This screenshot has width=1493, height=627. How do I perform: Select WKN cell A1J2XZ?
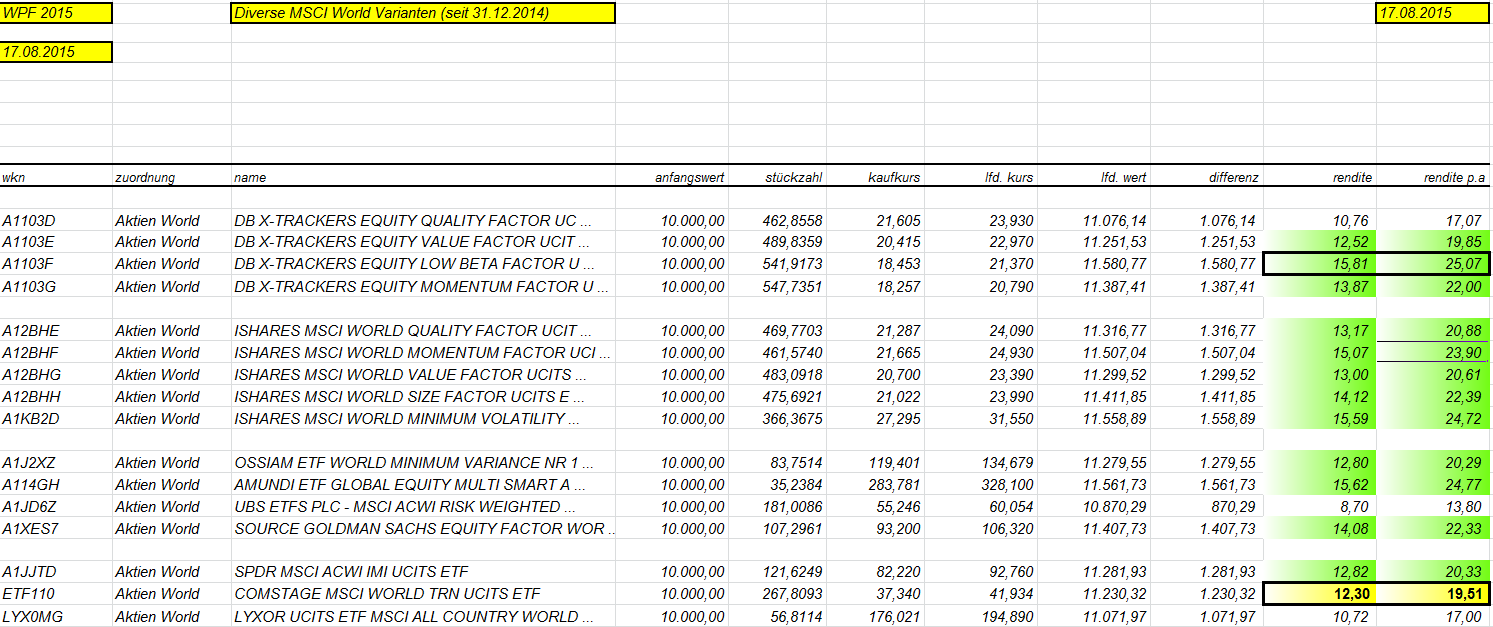pos(56,462)
